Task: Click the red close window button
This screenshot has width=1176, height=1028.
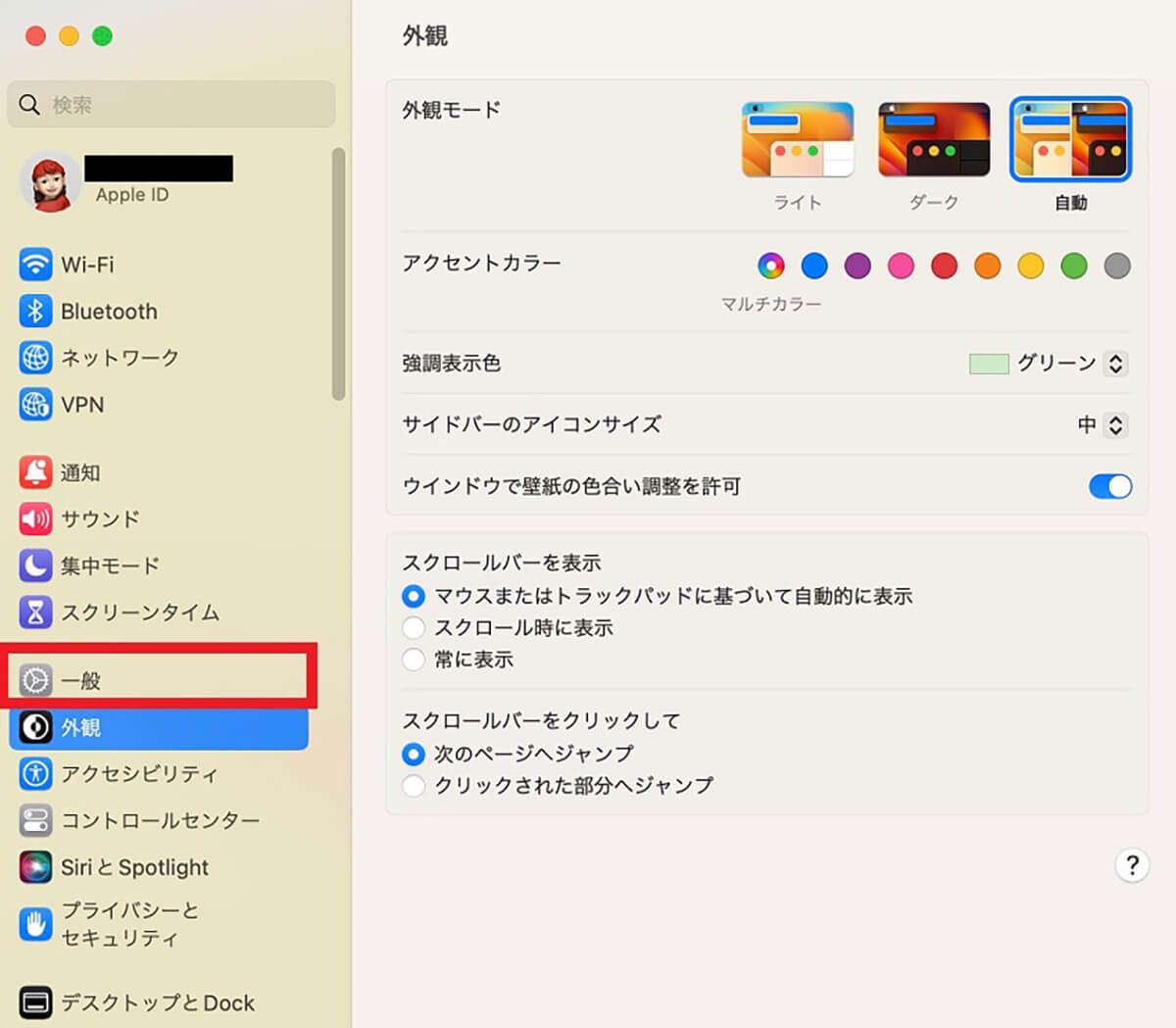Action: pos(35,36)
